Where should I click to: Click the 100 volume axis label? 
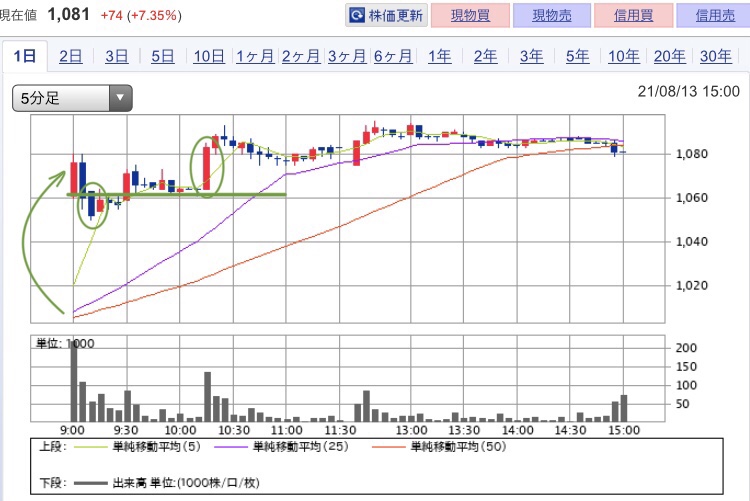pyautogui.click(x=686, y=385)
